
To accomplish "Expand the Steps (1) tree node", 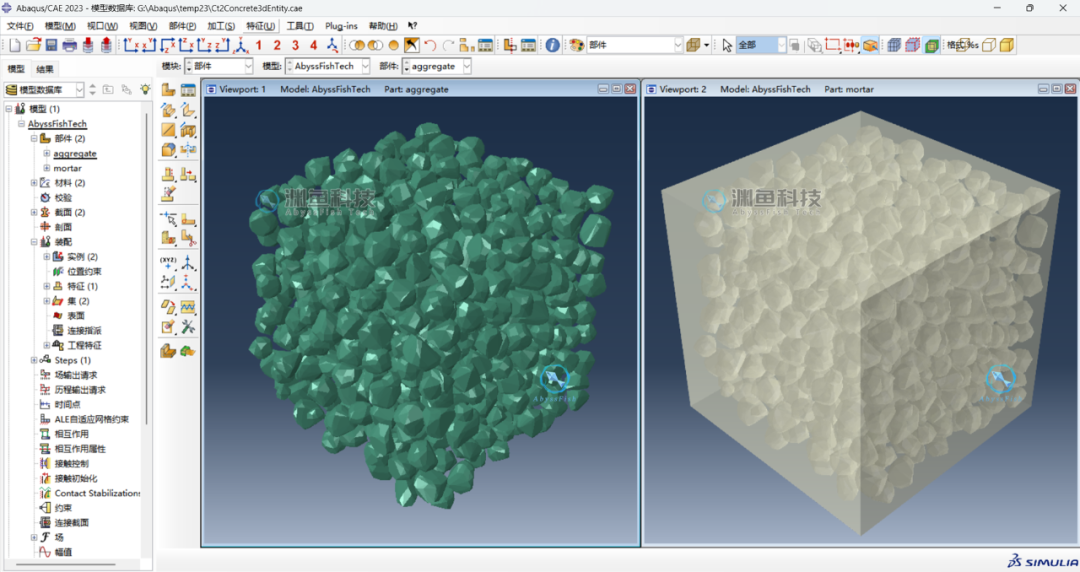I will pos(34,360).
